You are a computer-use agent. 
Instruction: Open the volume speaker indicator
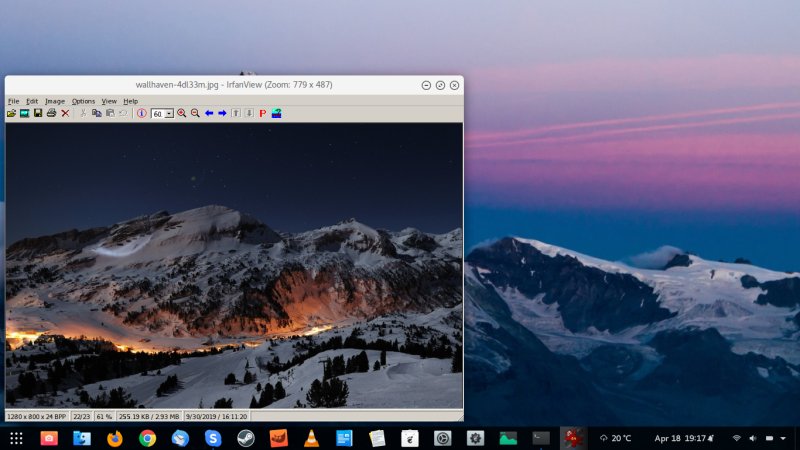pyautogui.click(x=753, y=438)
